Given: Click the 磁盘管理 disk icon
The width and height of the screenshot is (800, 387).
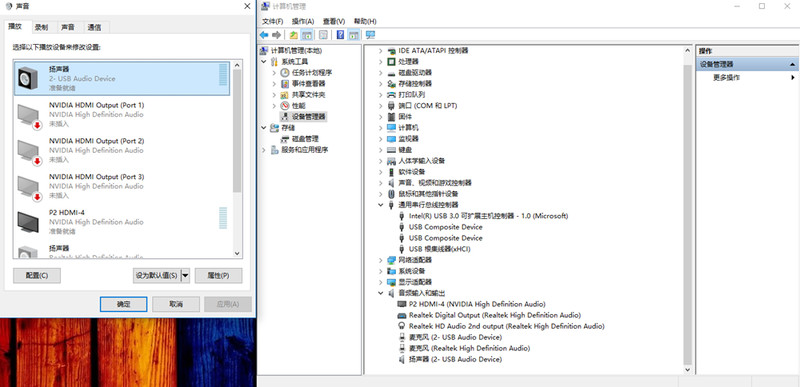Looking at the screenshot, I should [285, 139].
